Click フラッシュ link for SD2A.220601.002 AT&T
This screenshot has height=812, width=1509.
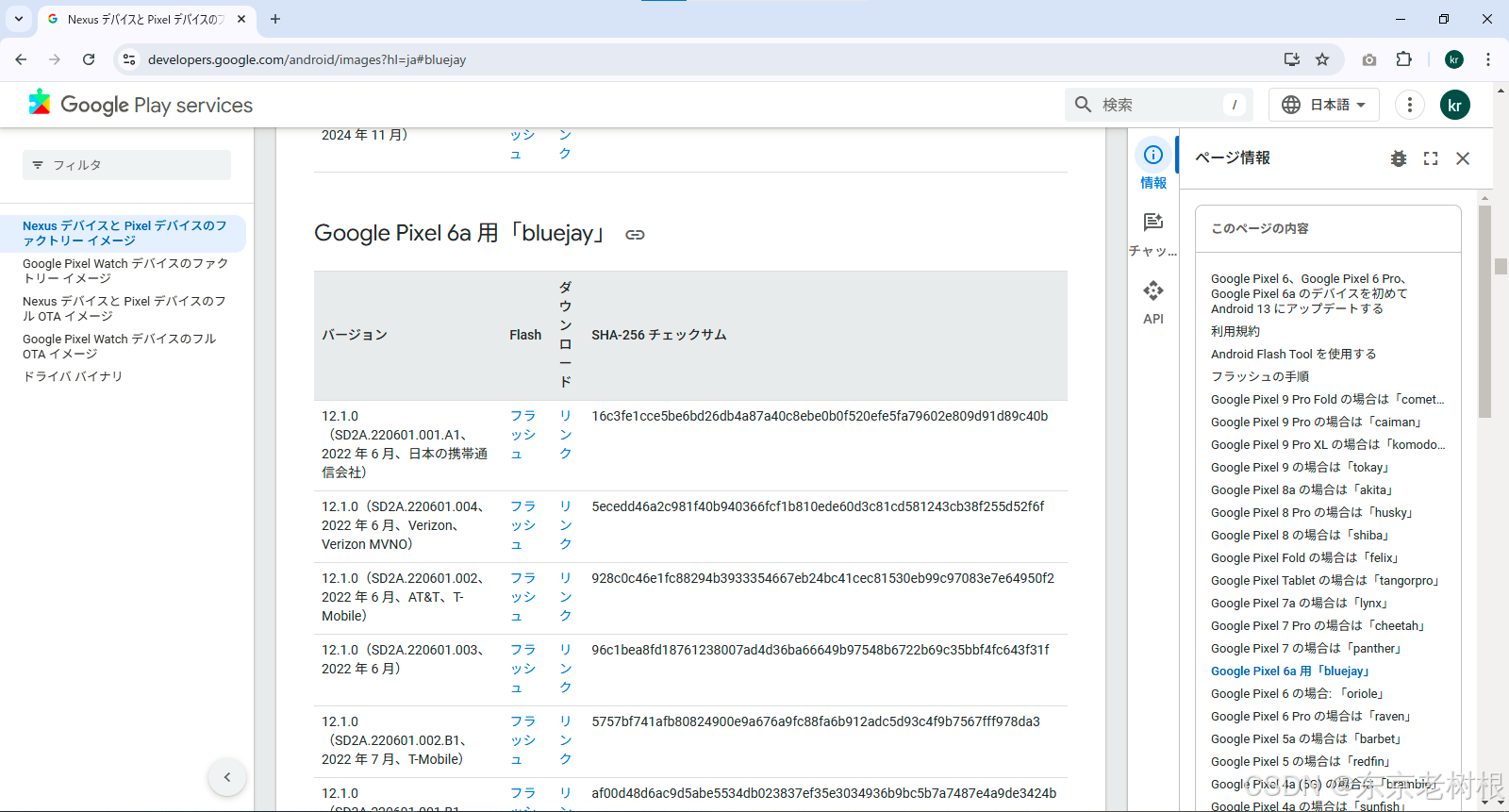pyautogui.click(x=522, y=597)
